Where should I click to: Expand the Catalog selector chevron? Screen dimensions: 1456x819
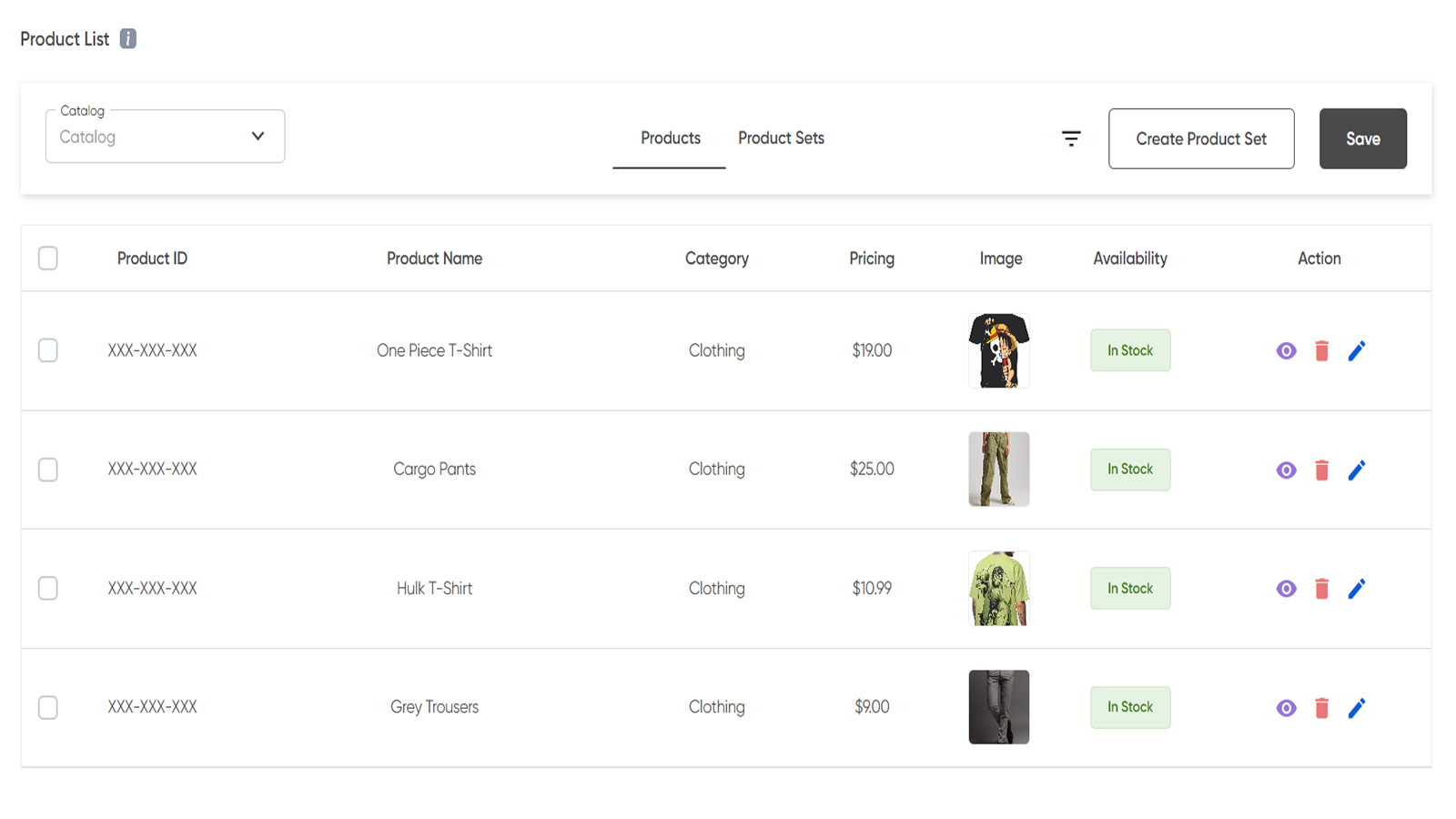[258, 136]
